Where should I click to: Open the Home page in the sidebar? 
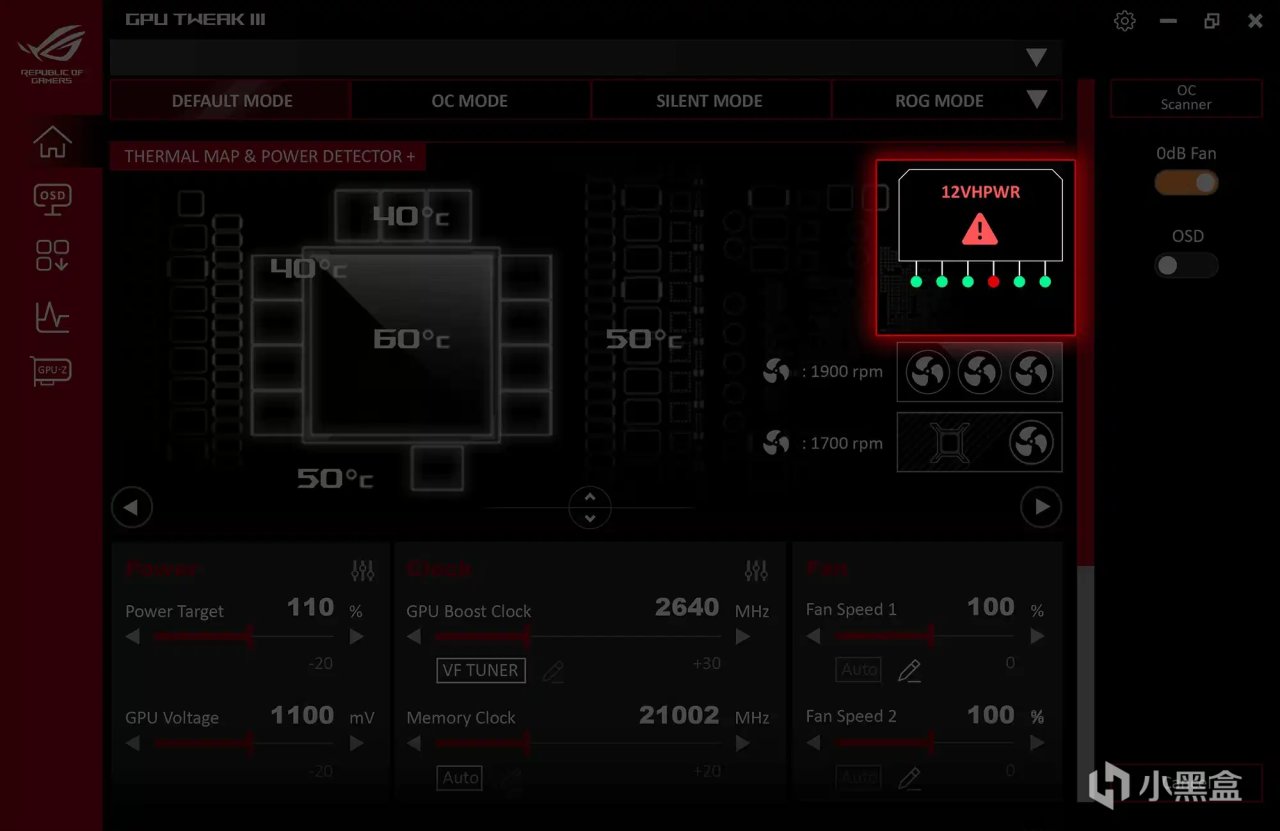click(x=52, y=142)
